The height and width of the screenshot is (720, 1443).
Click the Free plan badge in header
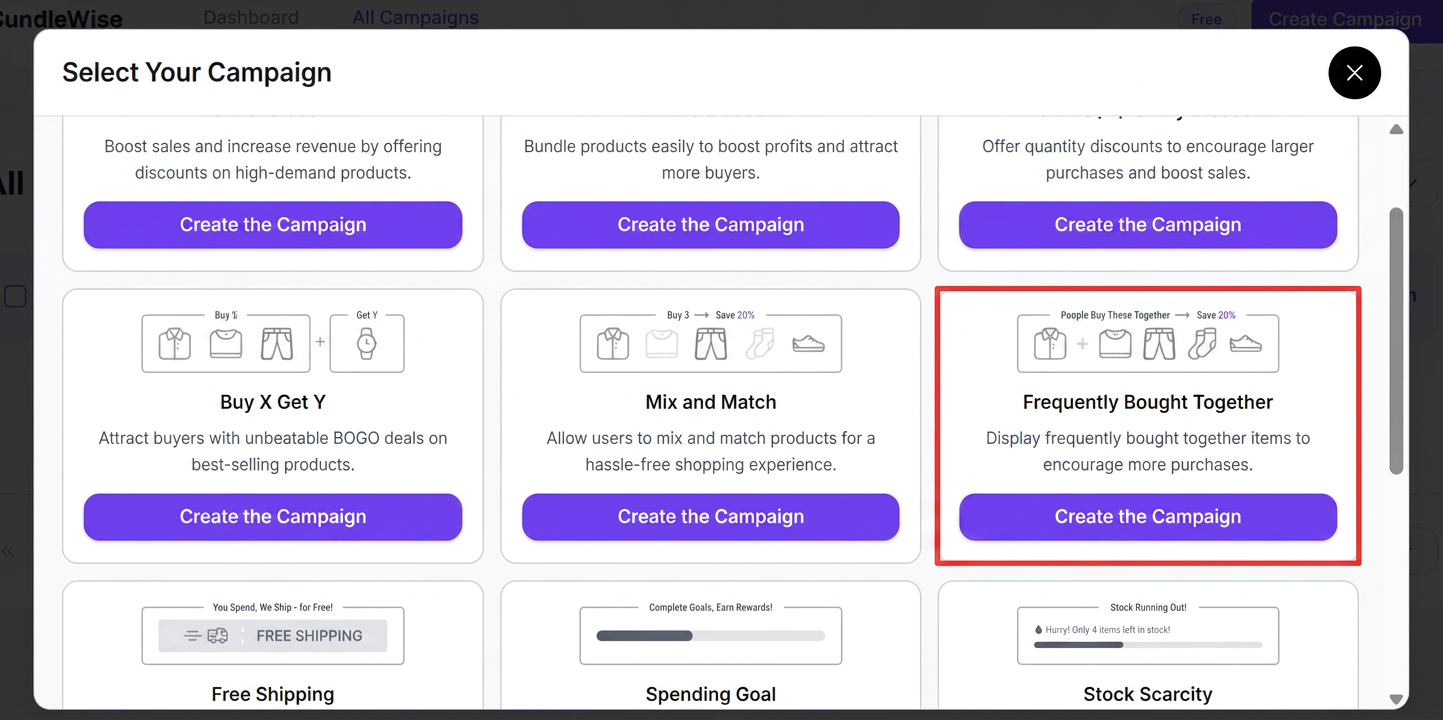tap(1206, 19)
